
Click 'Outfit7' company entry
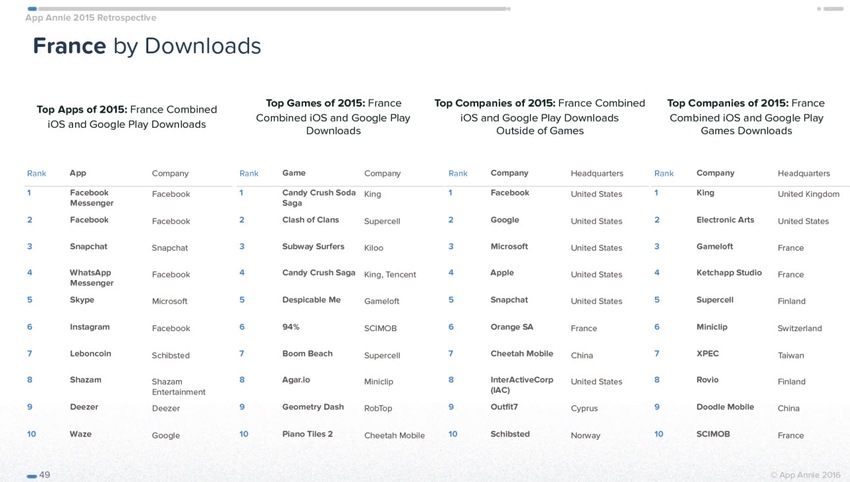click(504, 407)
